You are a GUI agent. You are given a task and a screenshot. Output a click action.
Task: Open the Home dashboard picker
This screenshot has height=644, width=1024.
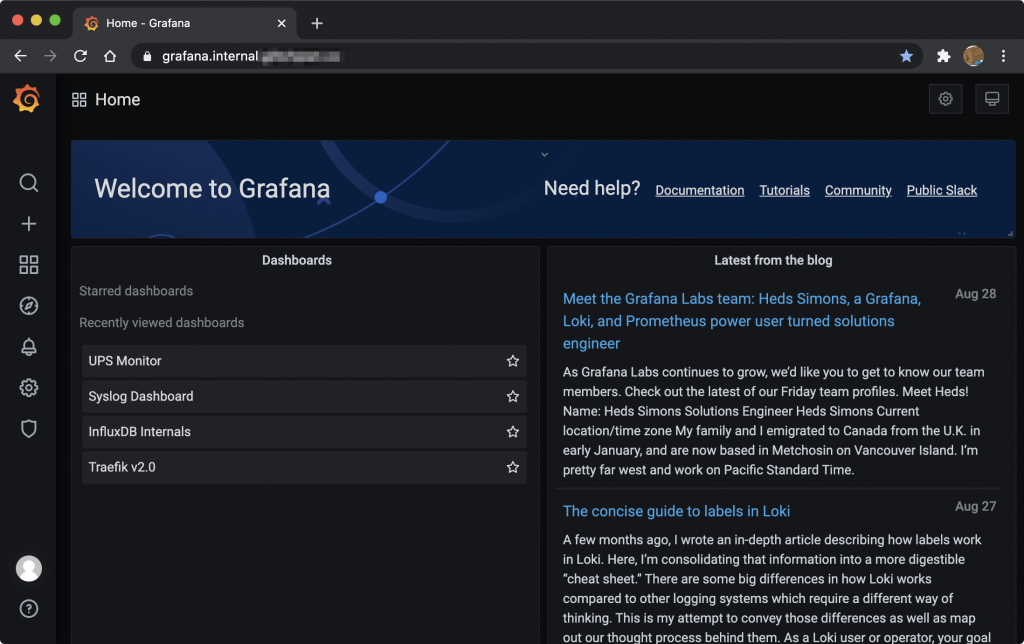click(x=107, y=100)
